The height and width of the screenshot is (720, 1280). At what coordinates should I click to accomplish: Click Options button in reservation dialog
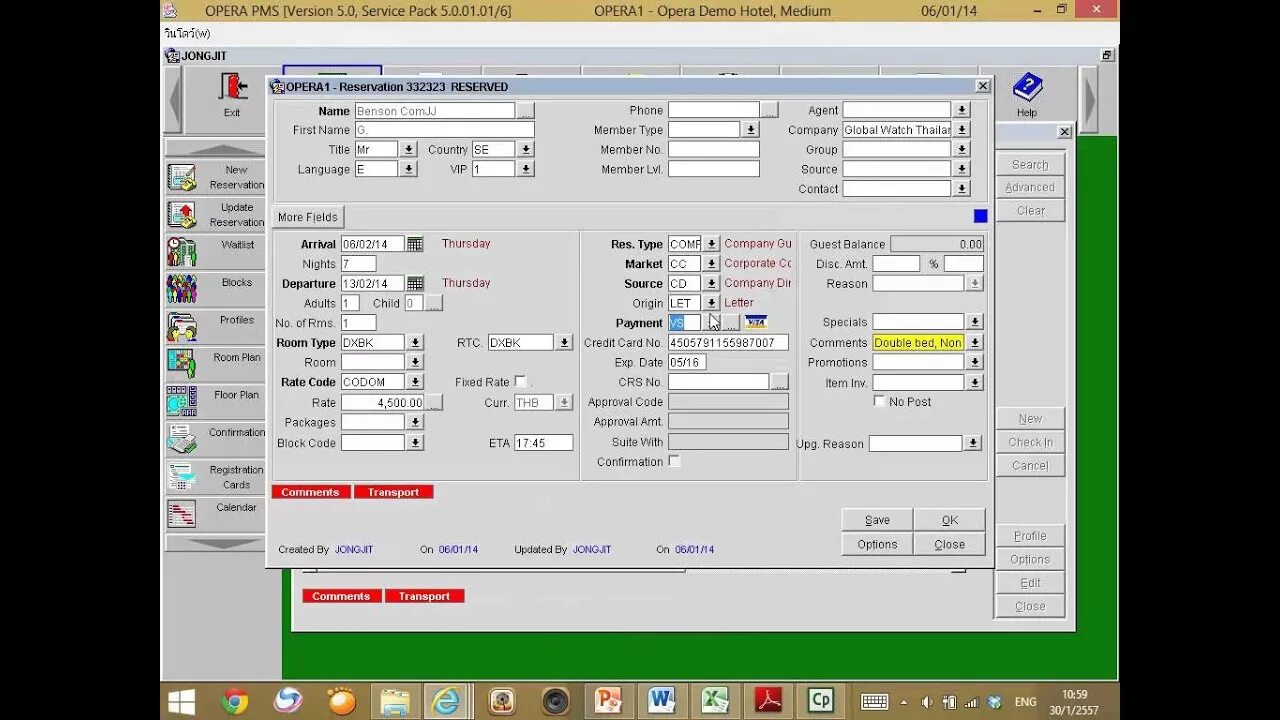tap(877, 545)
